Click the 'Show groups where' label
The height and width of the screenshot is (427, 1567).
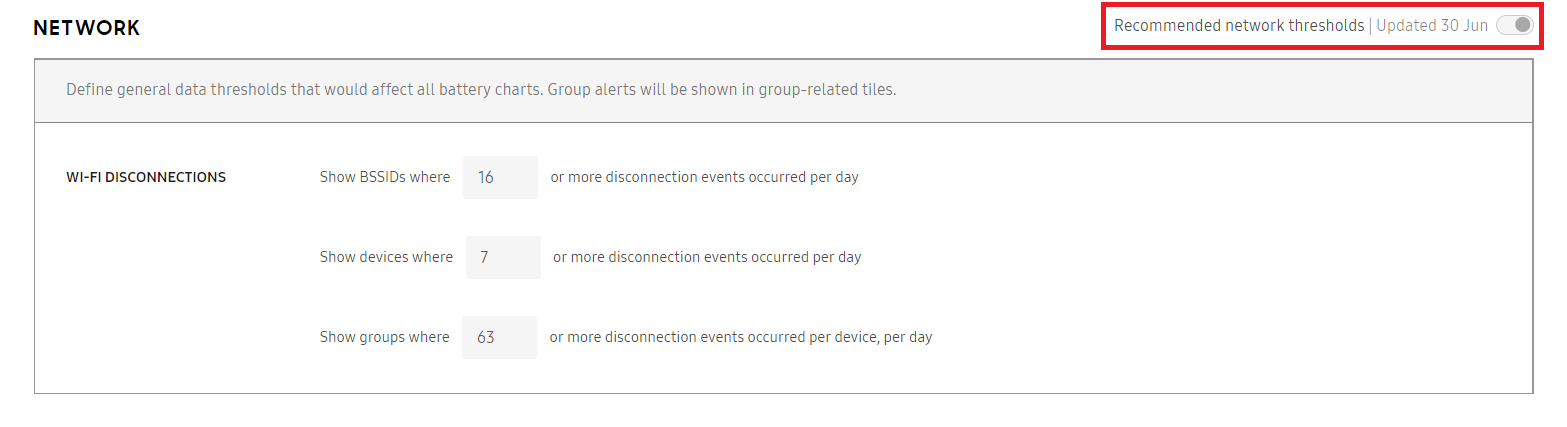click(x=385, y=337)
